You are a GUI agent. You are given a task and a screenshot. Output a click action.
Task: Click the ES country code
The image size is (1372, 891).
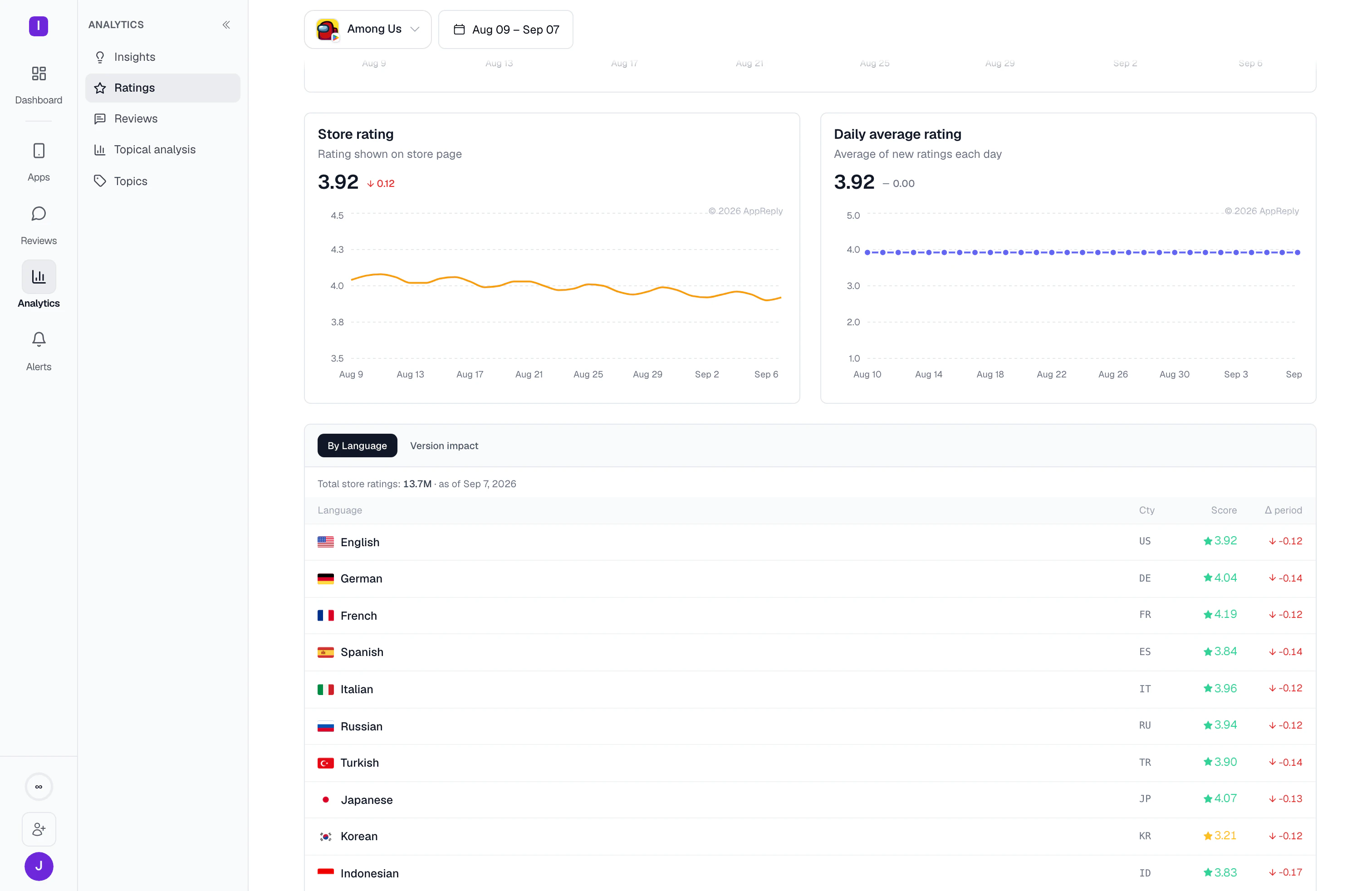1145,651
